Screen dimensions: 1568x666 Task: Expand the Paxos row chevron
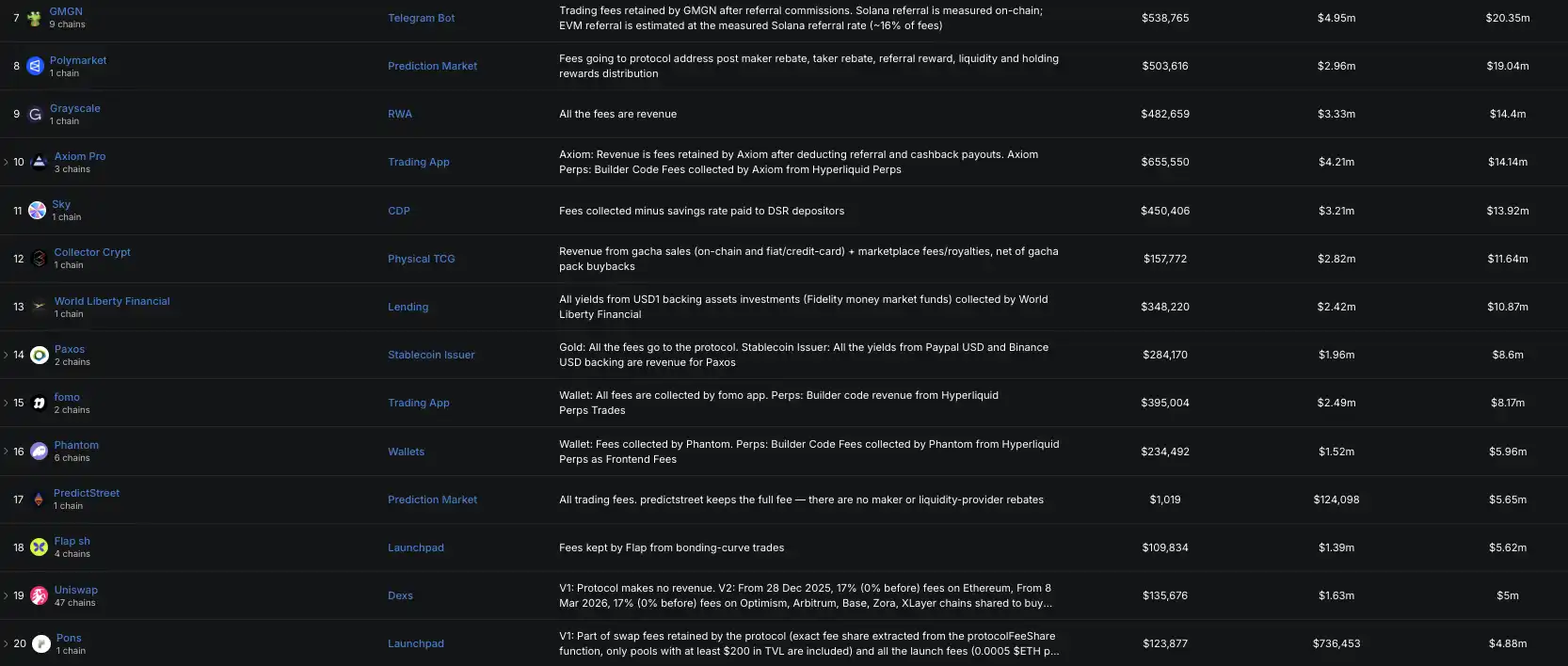coord(6,355)
